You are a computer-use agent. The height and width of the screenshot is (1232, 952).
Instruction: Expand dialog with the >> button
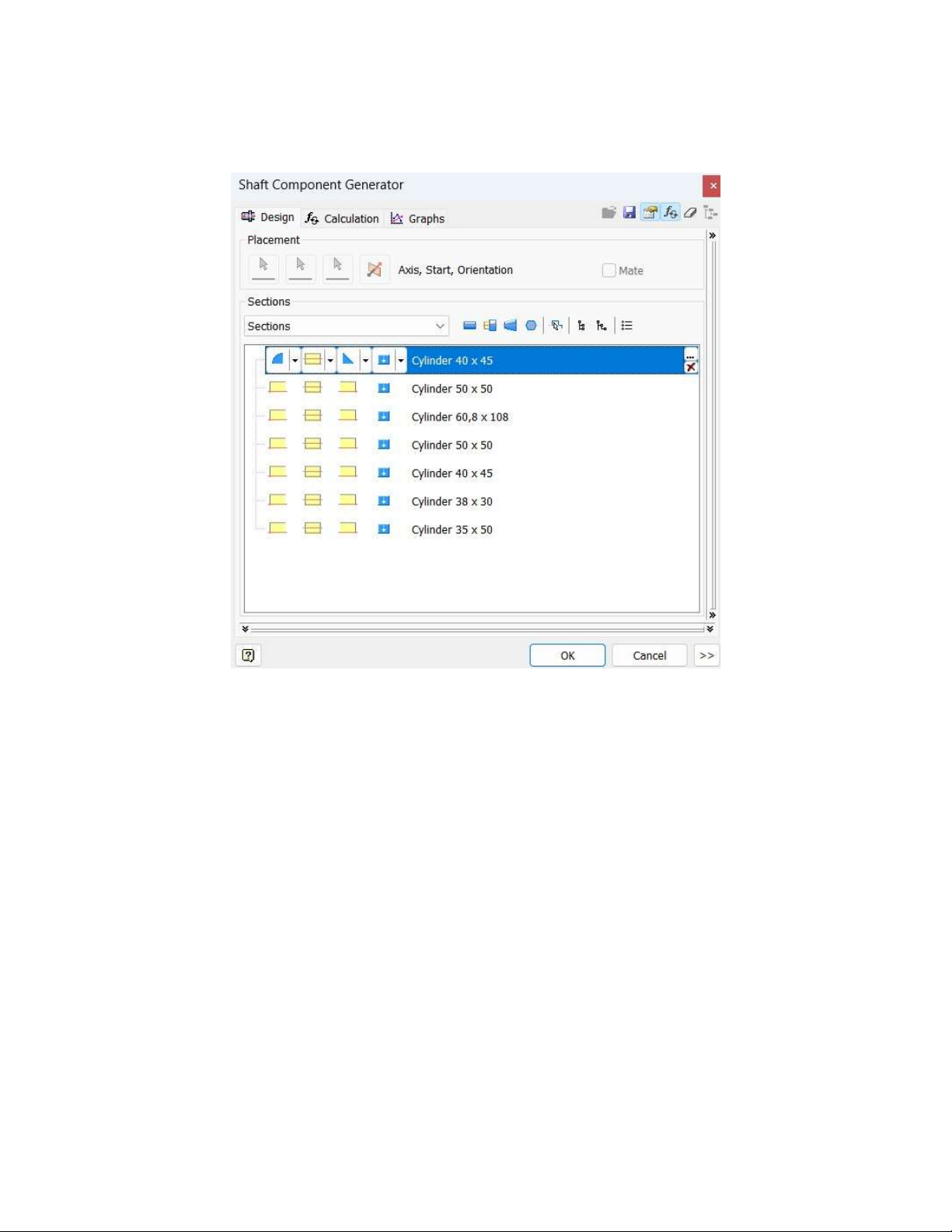(x=706, y=655)
